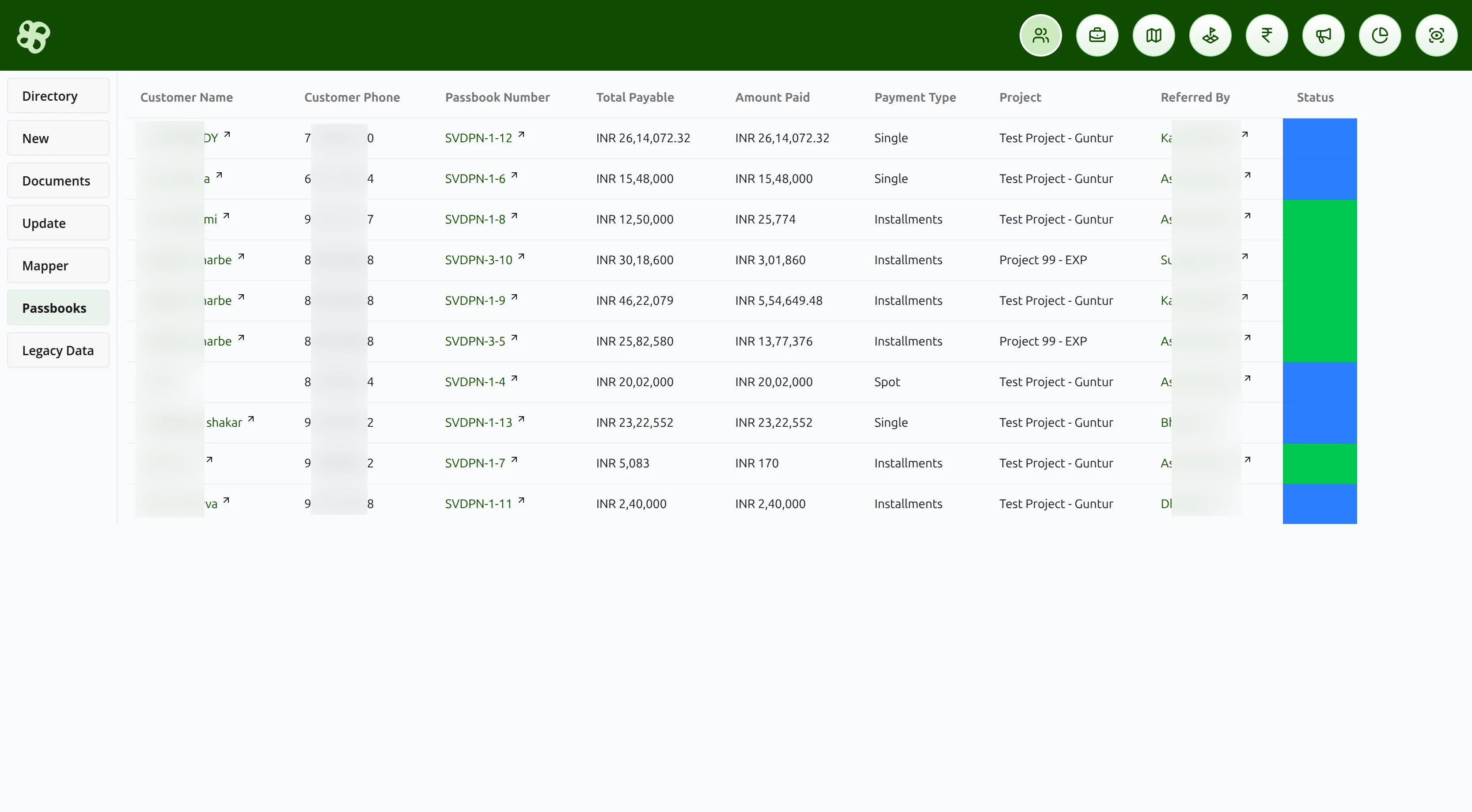Viewport: 1472px width, 812px height.
Task: Click the eye scanner icon at top right
Action: [x=1437, y=35]
